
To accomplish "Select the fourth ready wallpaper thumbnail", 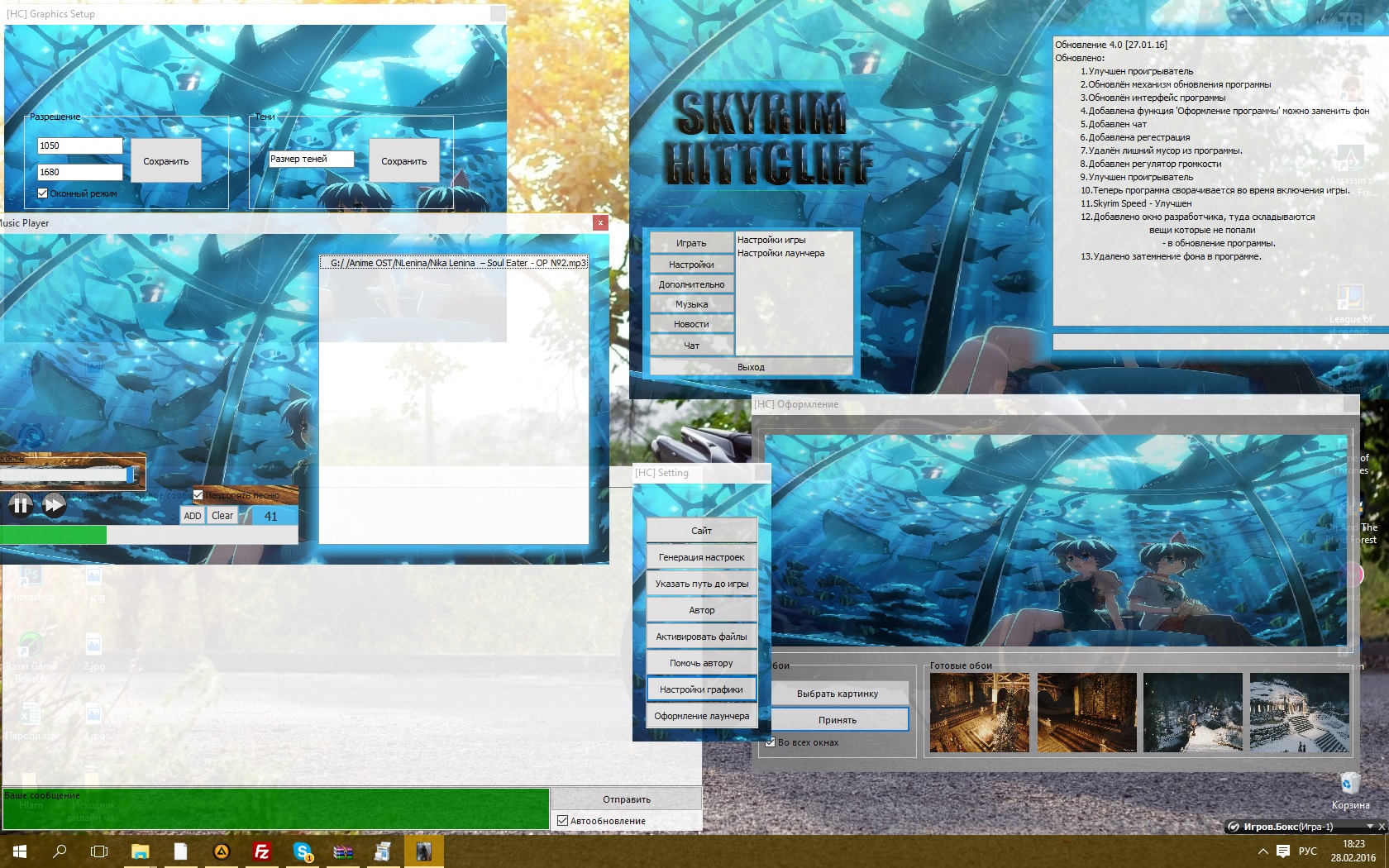I will pos(1300,713).
